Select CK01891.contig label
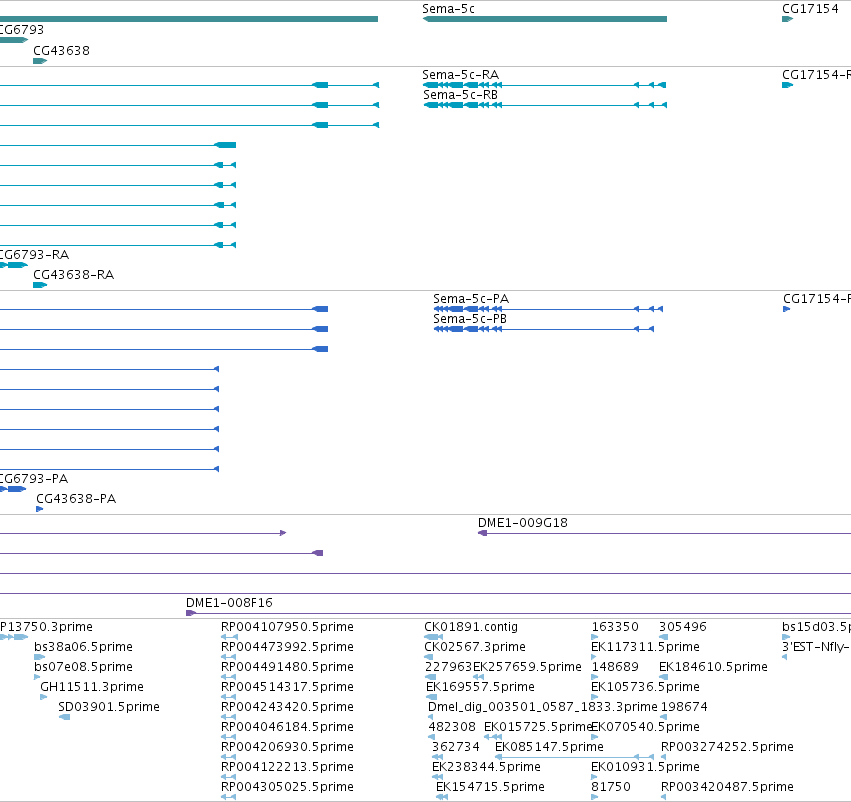This screenshot has width=851, height=802. (x=471, y=627)
